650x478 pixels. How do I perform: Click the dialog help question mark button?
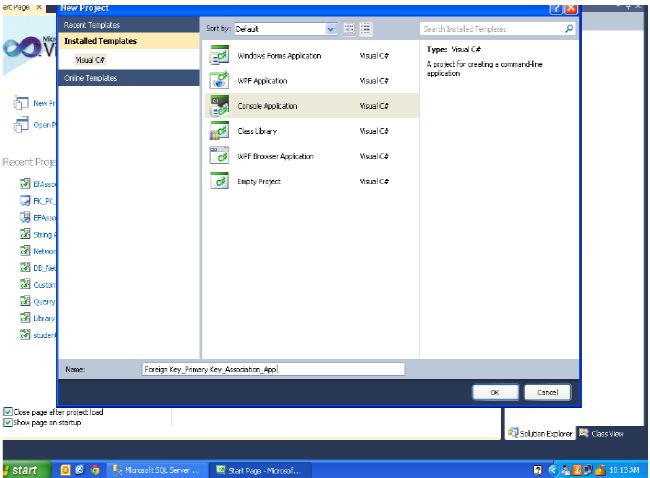click(556, 8)
